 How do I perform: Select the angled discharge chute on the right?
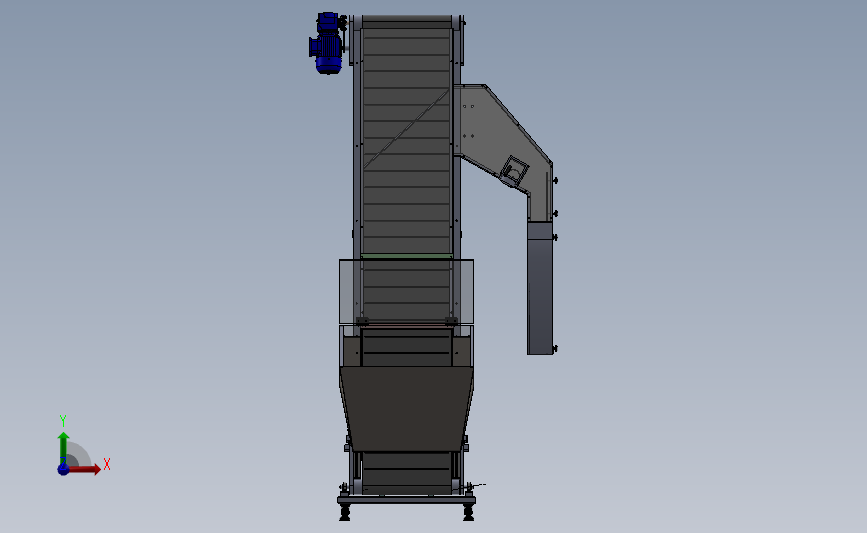click(x=506, y=147)
